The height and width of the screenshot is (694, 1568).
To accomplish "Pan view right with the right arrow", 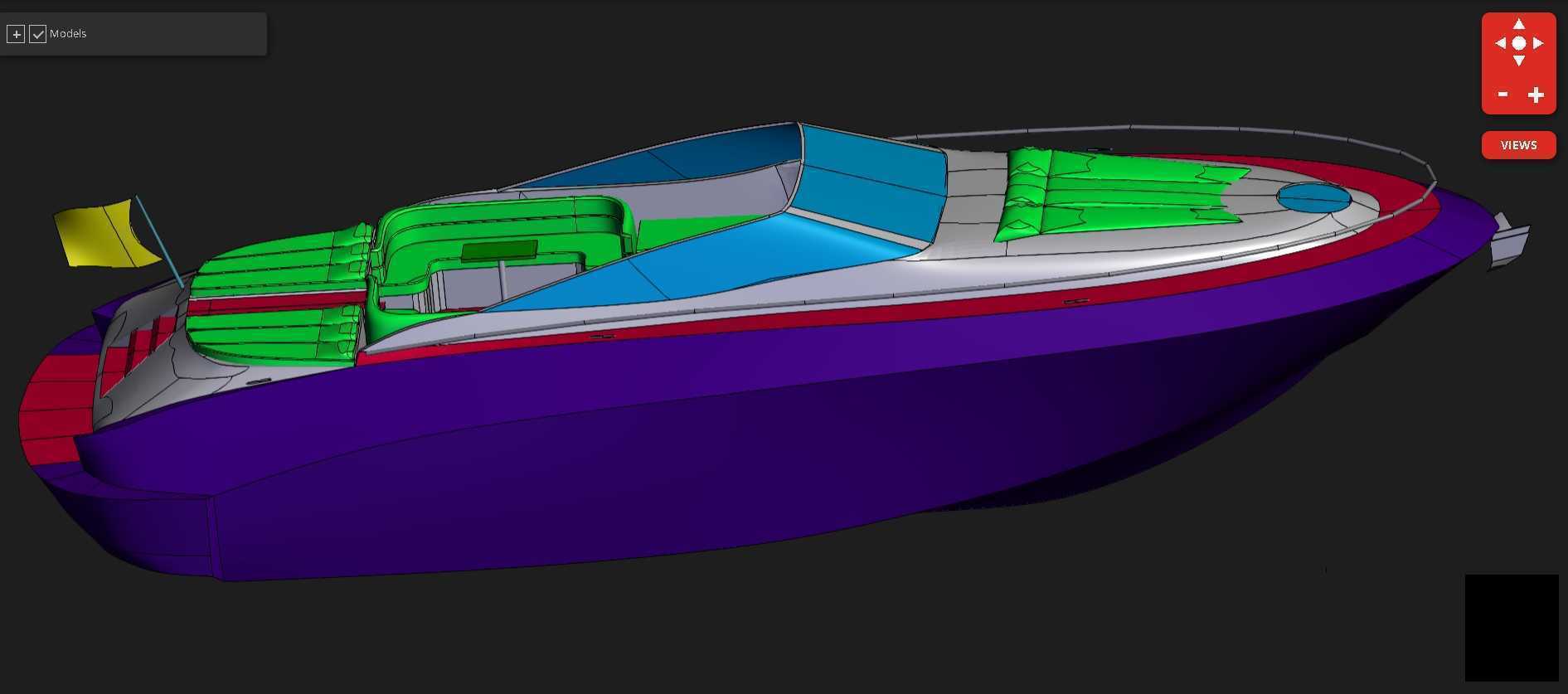I will click(x=1538, y=43).
